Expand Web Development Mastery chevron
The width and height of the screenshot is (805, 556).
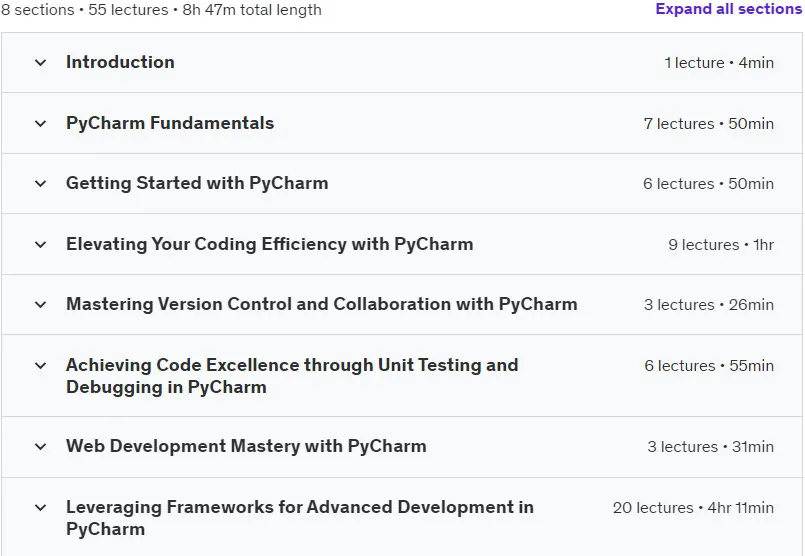pyautogui.click(x=41, y=447)
